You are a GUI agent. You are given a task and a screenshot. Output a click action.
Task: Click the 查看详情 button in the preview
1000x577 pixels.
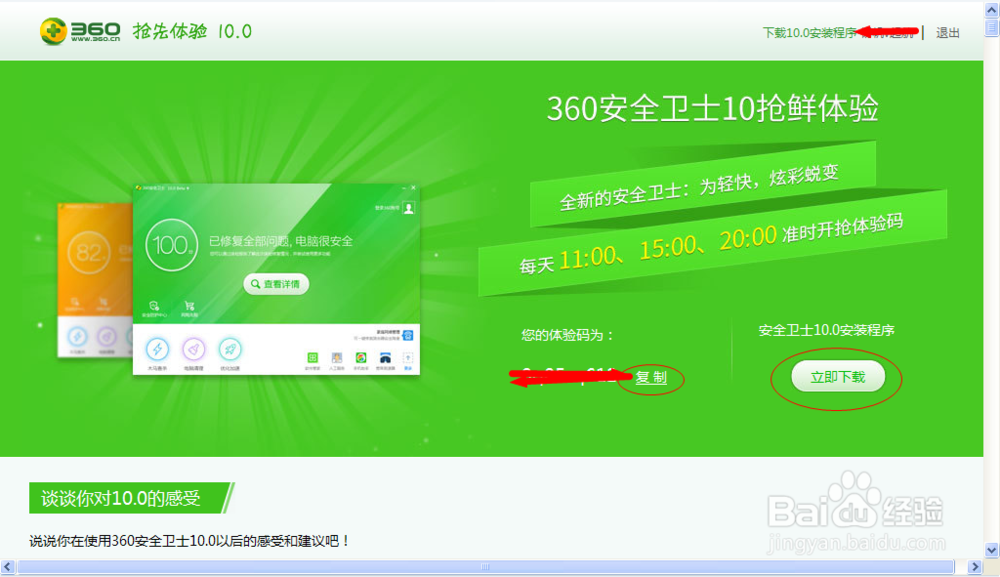(276, 284)
